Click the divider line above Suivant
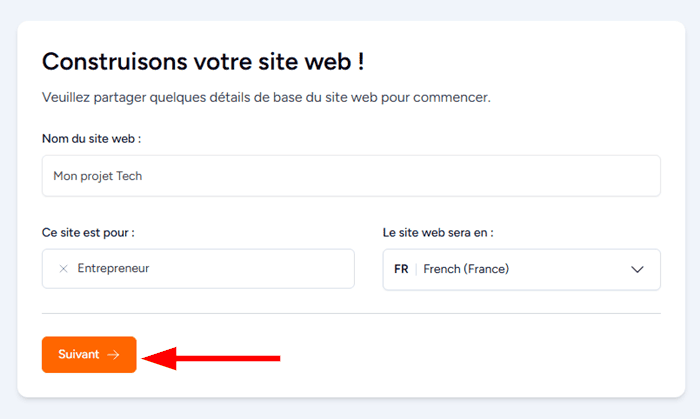This screenshot has width=700, height=419. [x=351, y=313]
